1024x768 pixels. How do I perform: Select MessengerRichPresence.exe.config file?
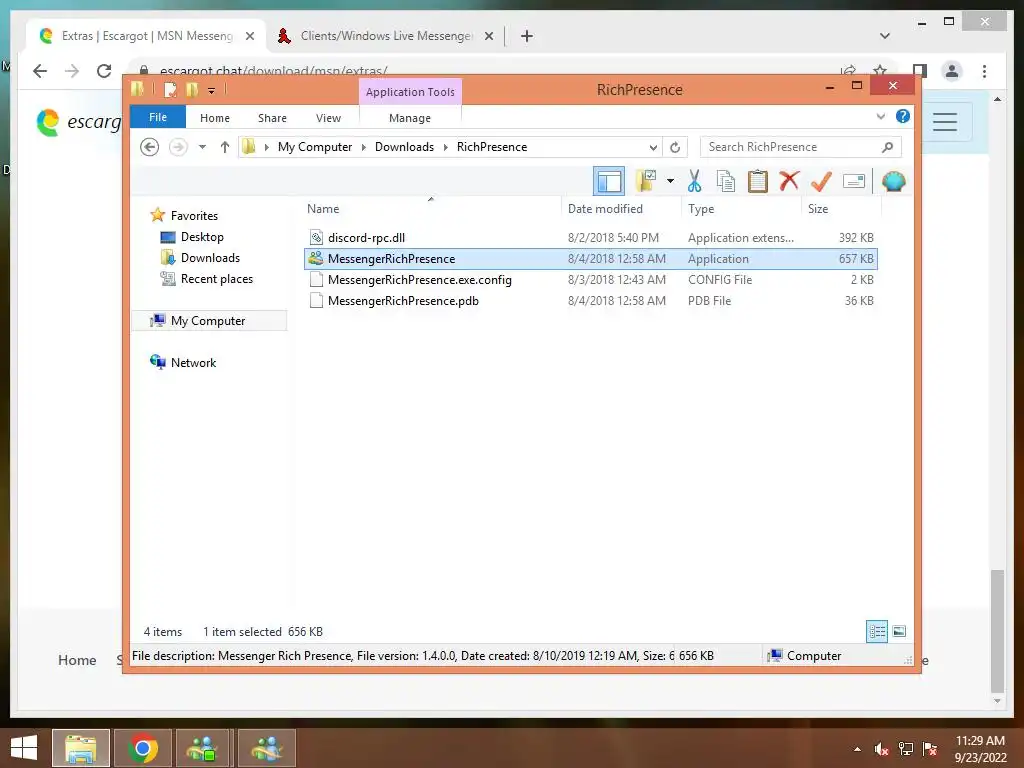(x=591, y=280)
